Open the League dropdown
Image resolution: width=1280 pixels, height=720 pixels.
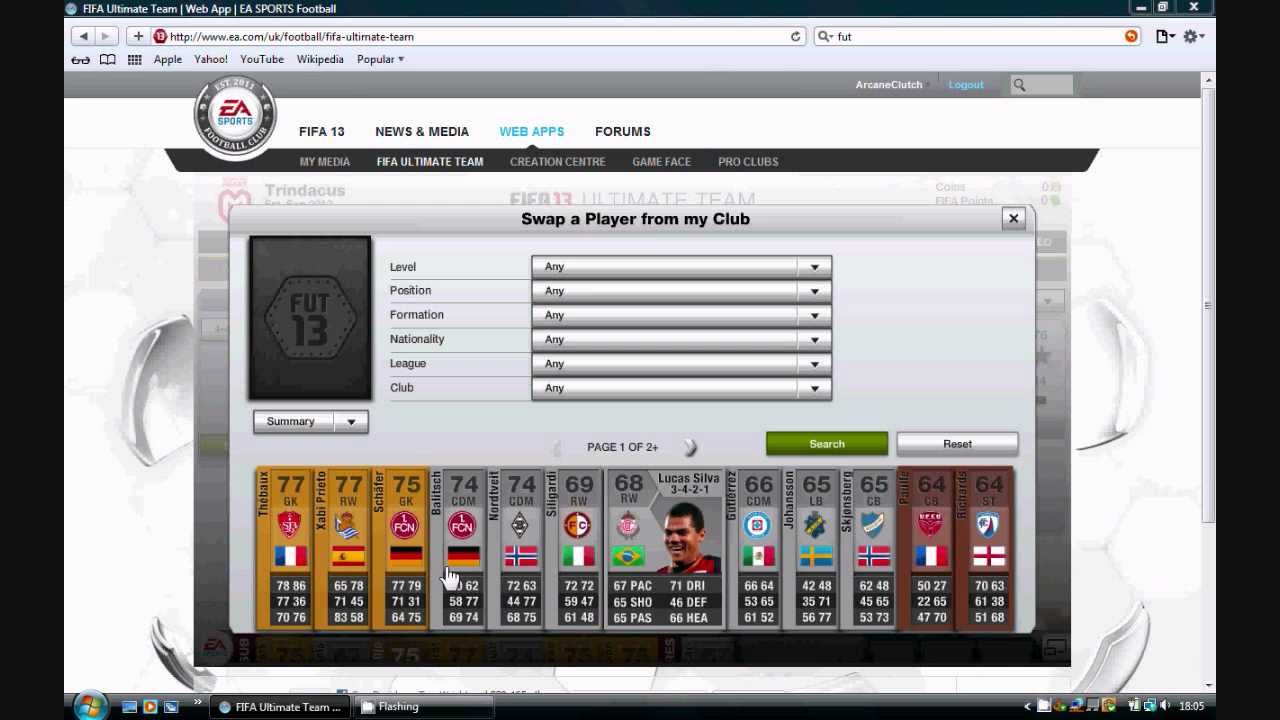(x=681, y=364)
